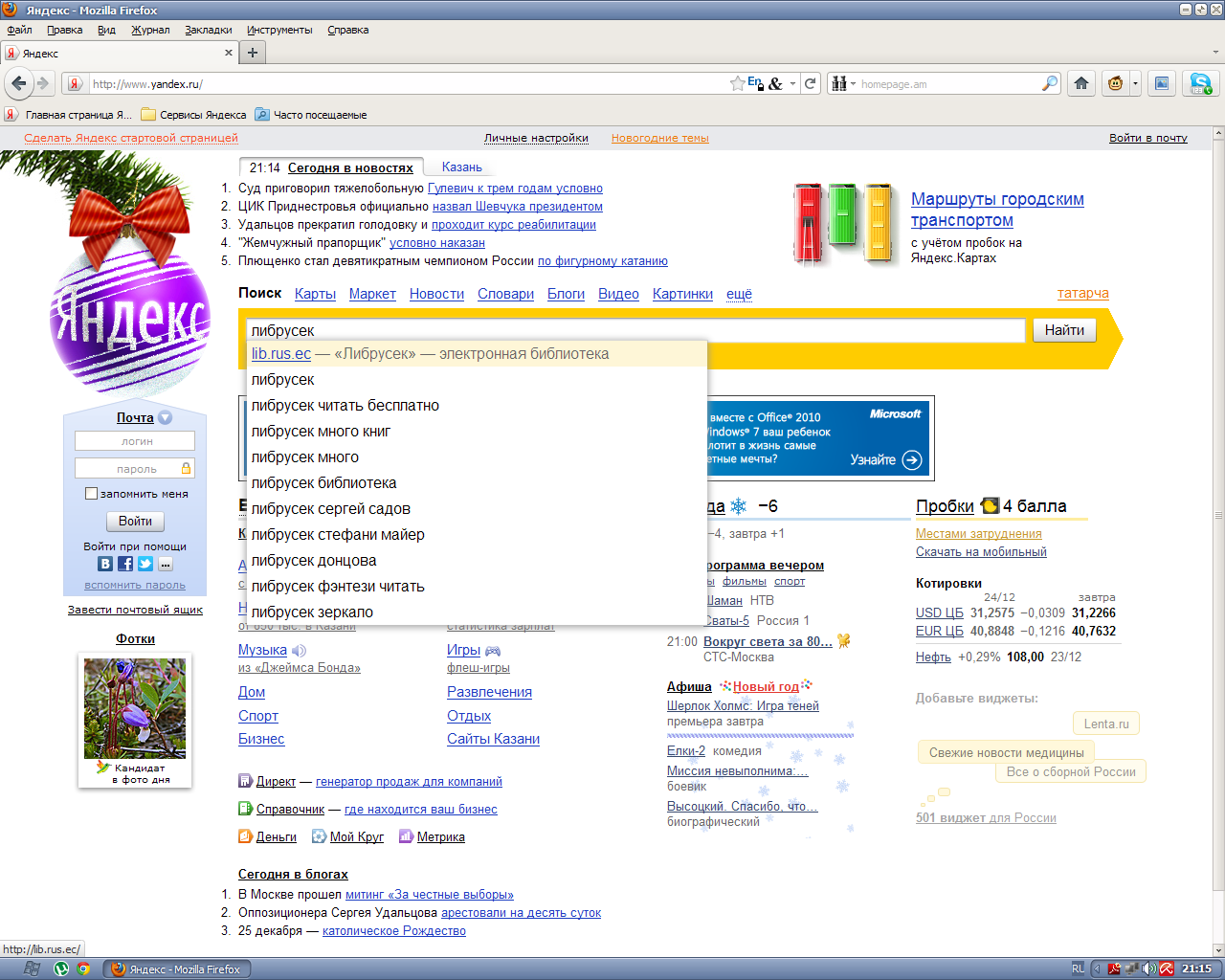Click the monkey face toolbar icon
This screenshot has height=980, width=1225.
point(1115,83)
